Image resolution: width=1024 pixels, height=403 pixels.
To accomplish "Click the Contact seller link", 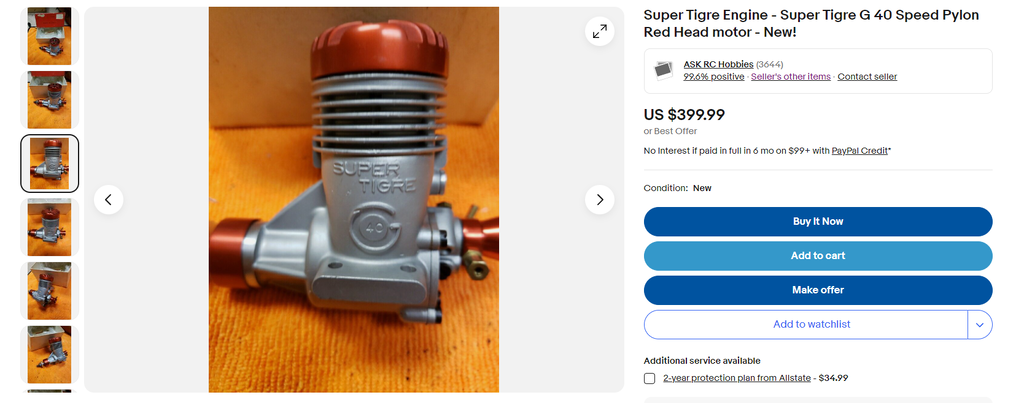I will (x=867, y=76).
